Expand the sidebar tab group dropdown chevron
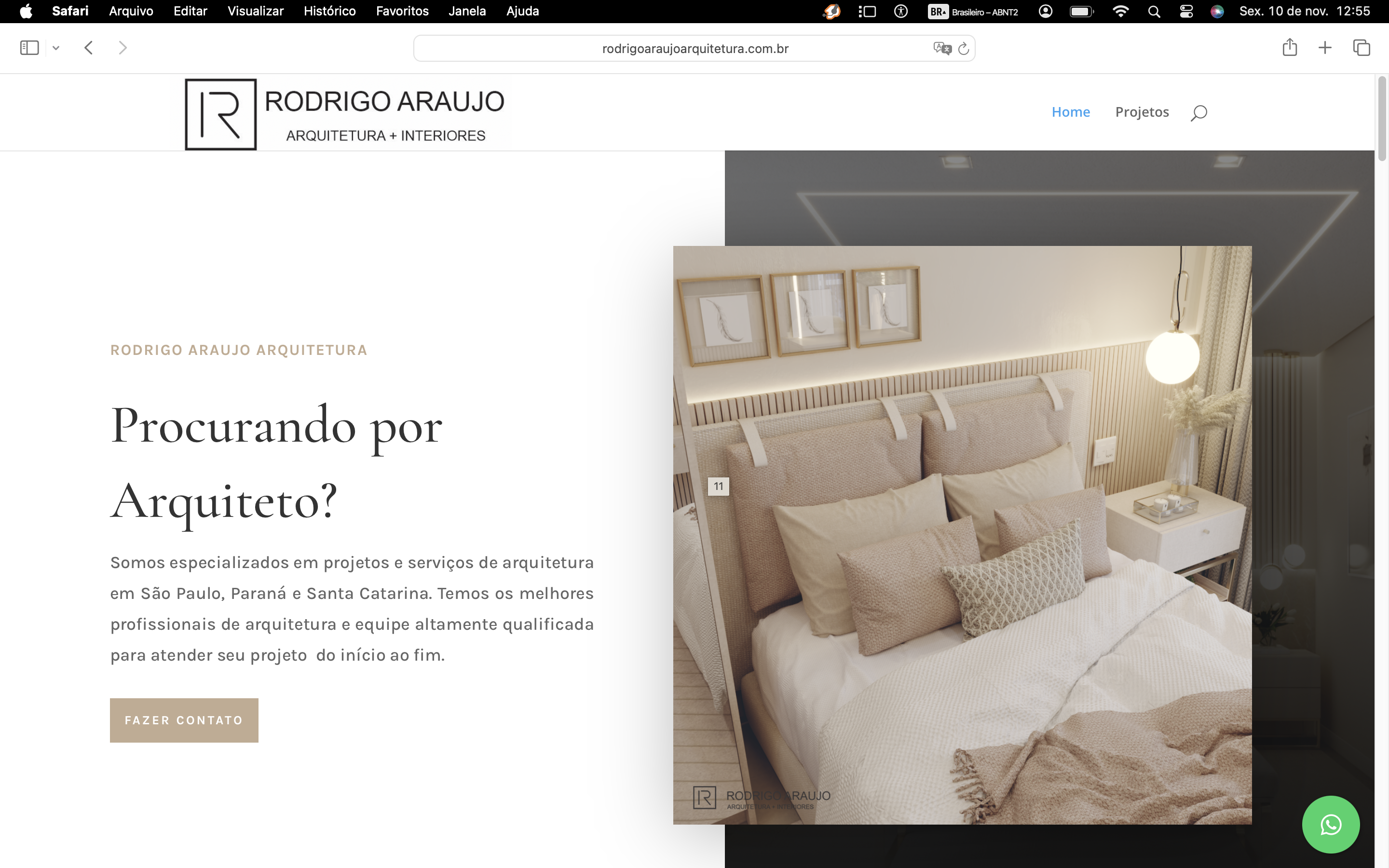The height and width of the screenshot is (868, 1389). (x=55, y=48)
